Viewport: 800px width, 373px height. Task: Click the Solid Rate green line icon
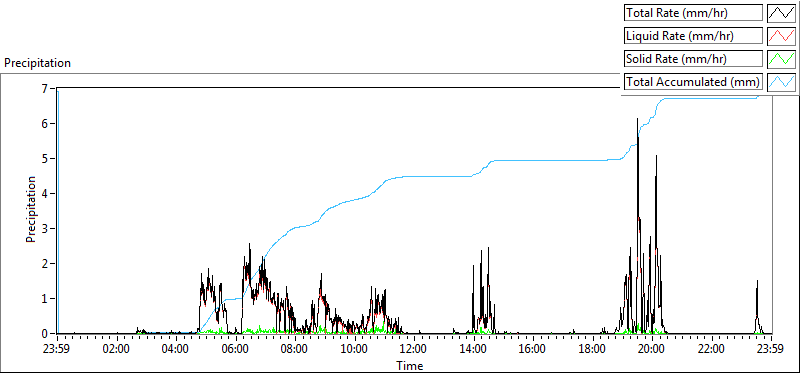click(782, 59)
